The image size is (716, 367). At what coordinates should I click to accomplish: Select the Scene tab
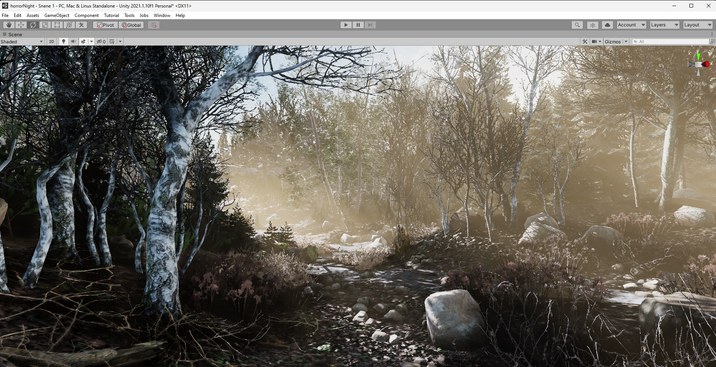coord(13,35)
